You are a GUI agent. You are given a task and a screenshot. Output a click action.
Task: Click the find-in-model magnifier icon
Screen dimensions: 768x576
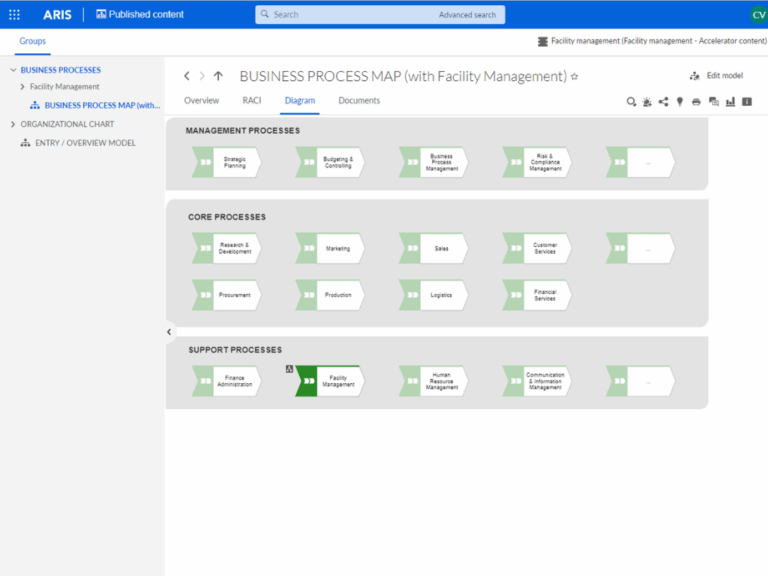coord(631,102)
